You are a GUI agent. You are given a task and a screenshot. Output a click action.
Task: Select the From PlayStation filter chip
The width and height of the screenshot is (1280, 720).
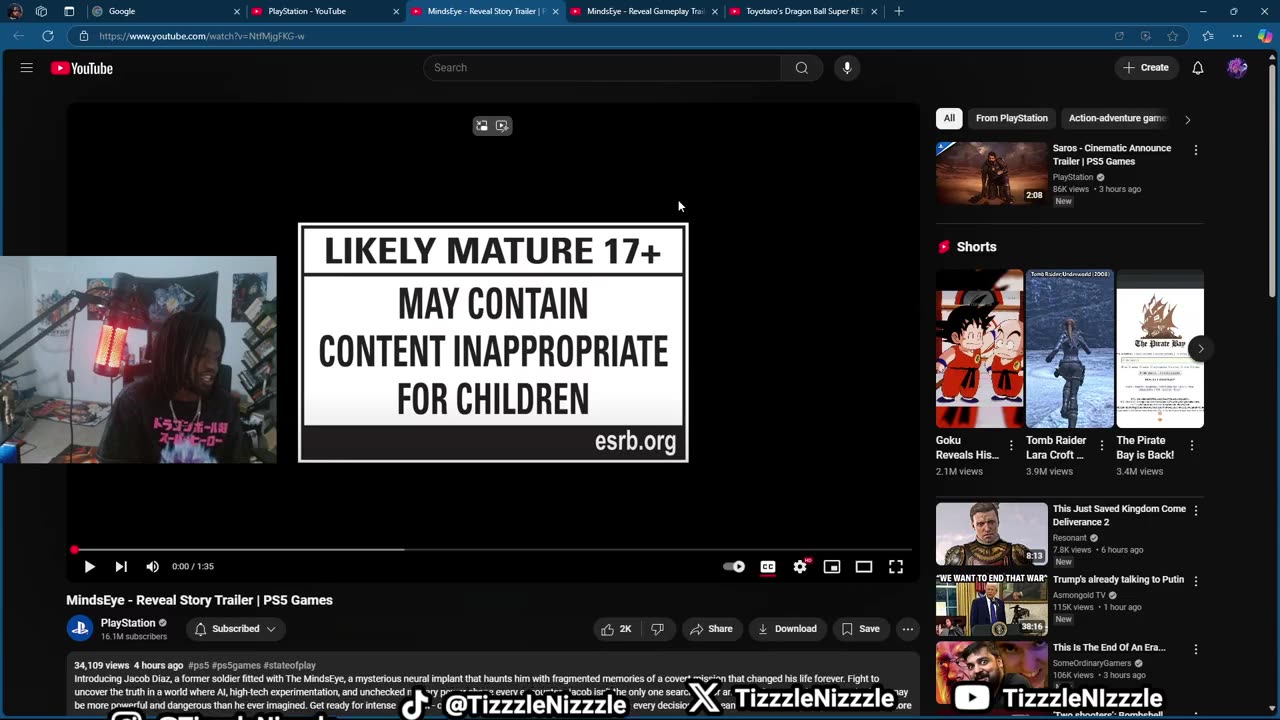coord(1012,118)
